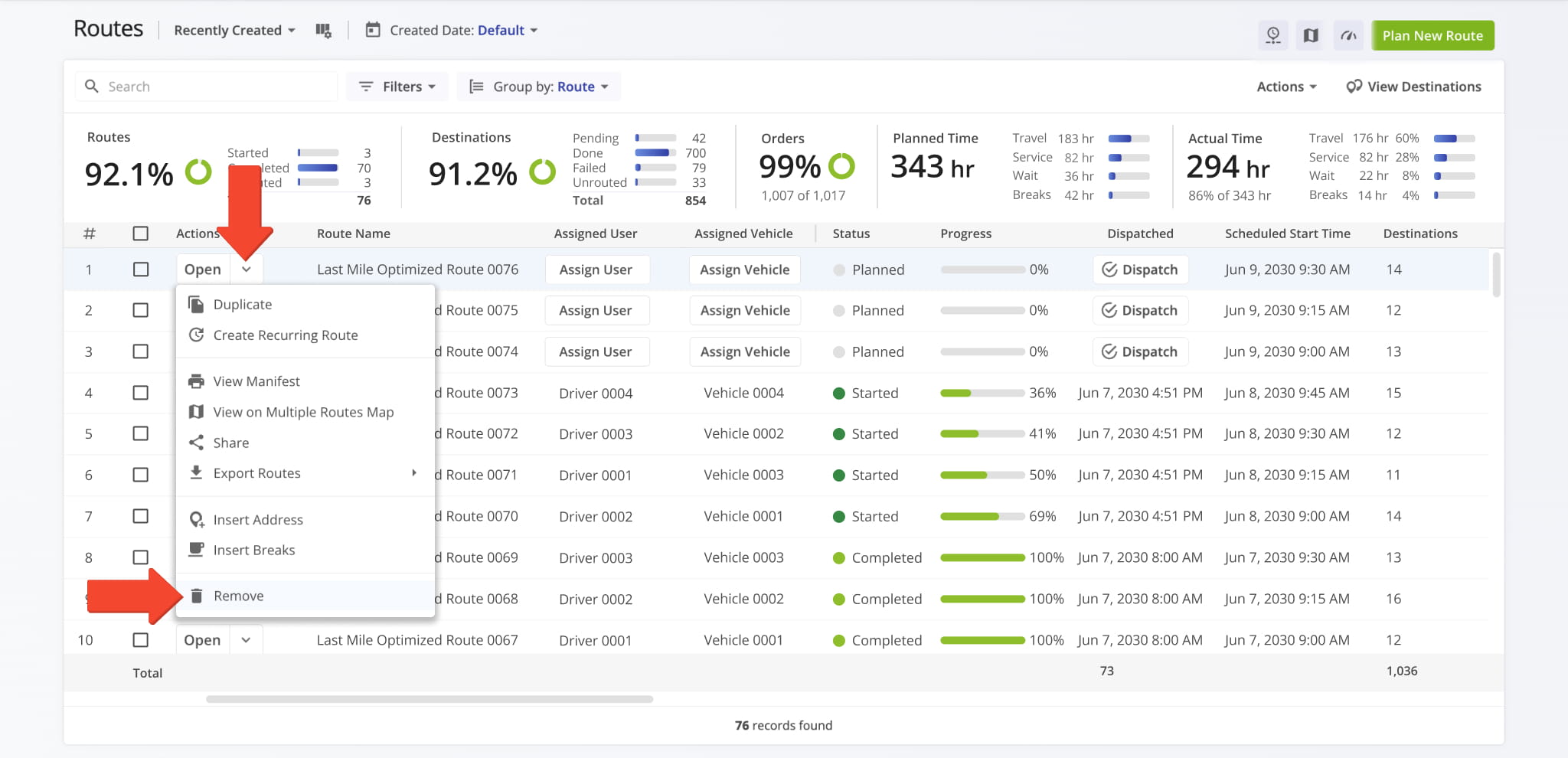Image resolution: width=1568 pixels, height=758 pixels.
Task: Open the map view icon
Action: coord(1310,35)
